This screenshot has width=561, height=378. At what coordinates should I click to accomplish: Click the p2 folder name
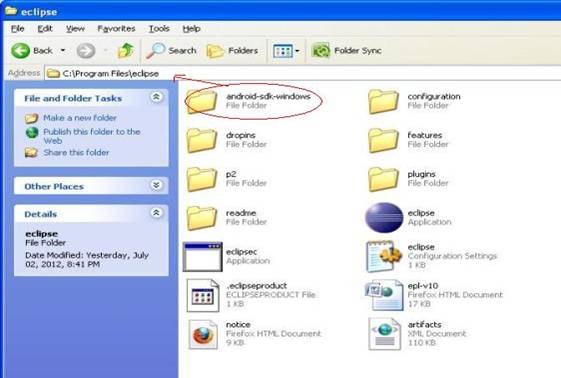[231, 174]
